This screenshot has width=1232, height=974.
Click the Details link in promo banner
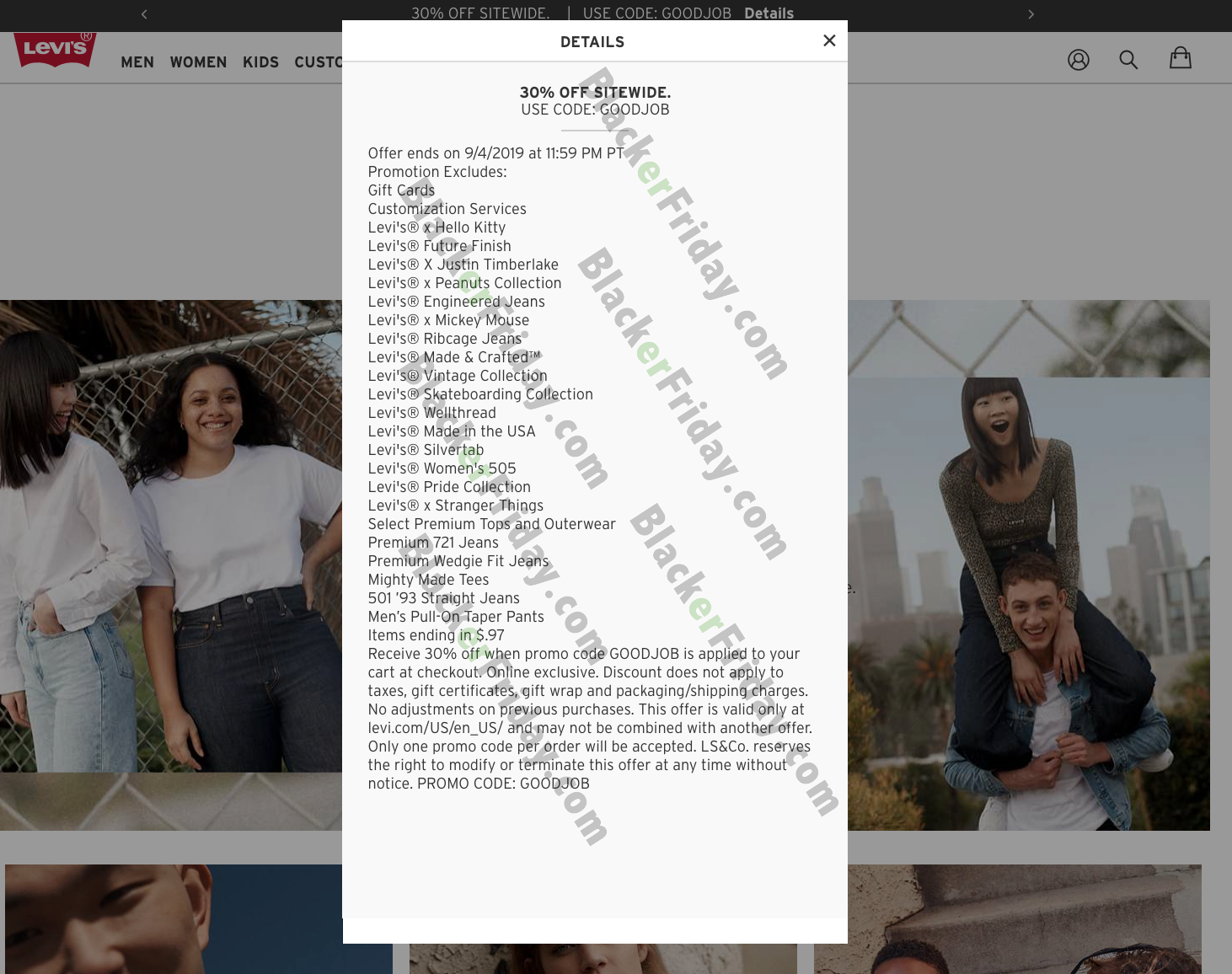pyautogui.click(x=769, y=13)
